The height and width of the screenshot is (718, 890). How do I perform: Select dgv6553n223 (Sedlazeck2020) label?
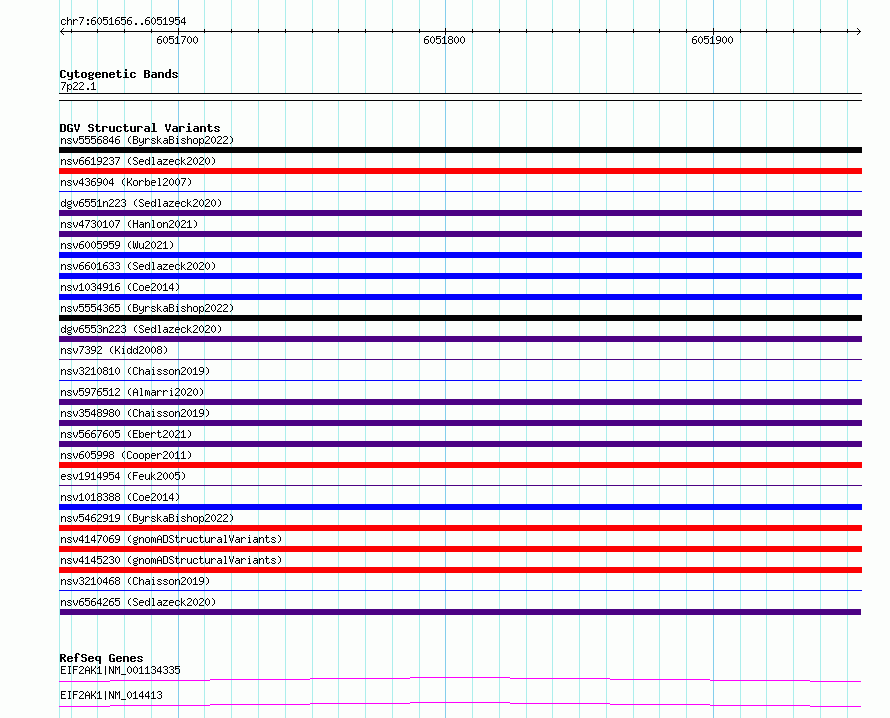point(141,329)
